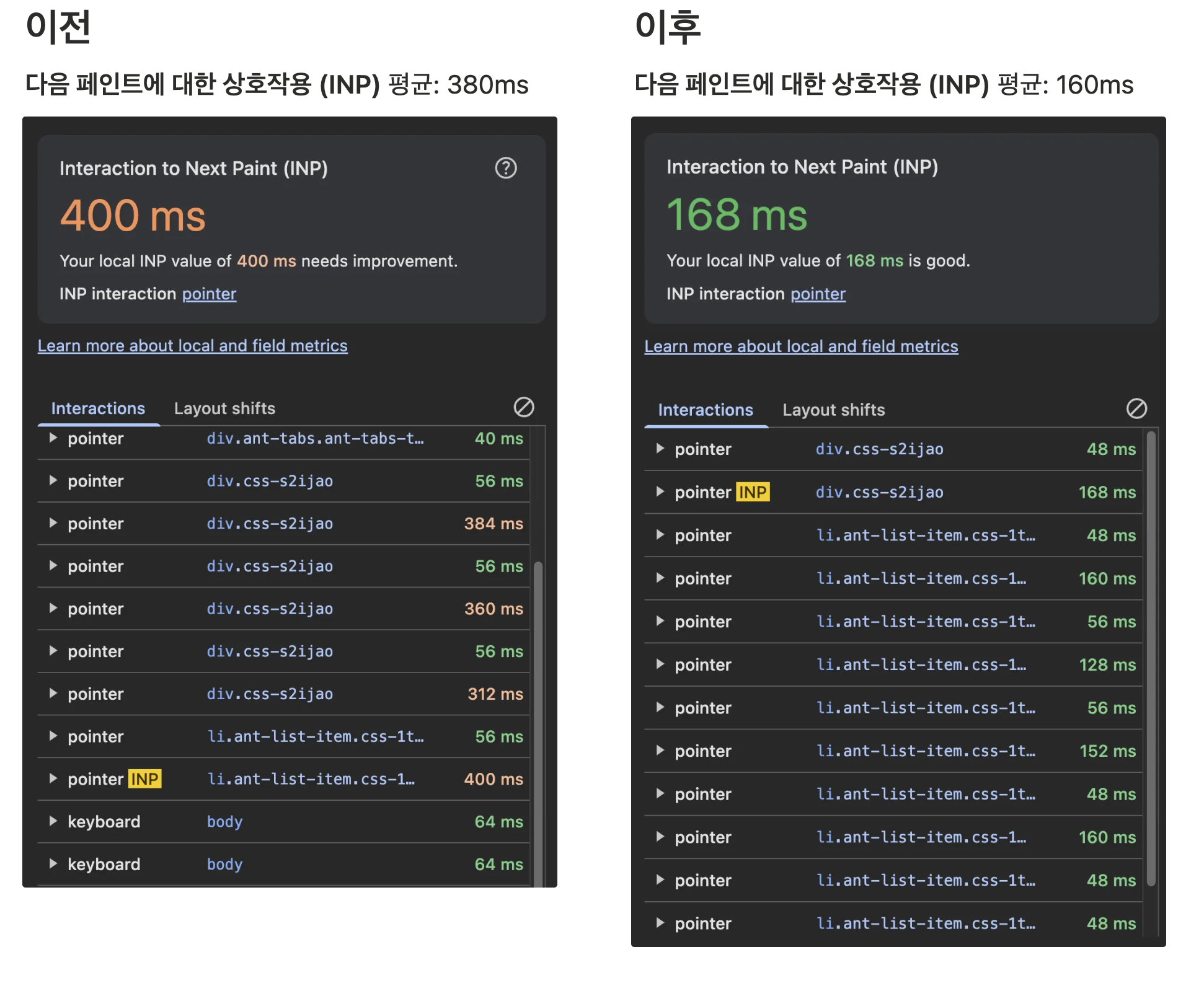This screenshot has width=1204, height=983.
Task: Open the left panel's local and field metrics link
Action: [x=192, y=345]
